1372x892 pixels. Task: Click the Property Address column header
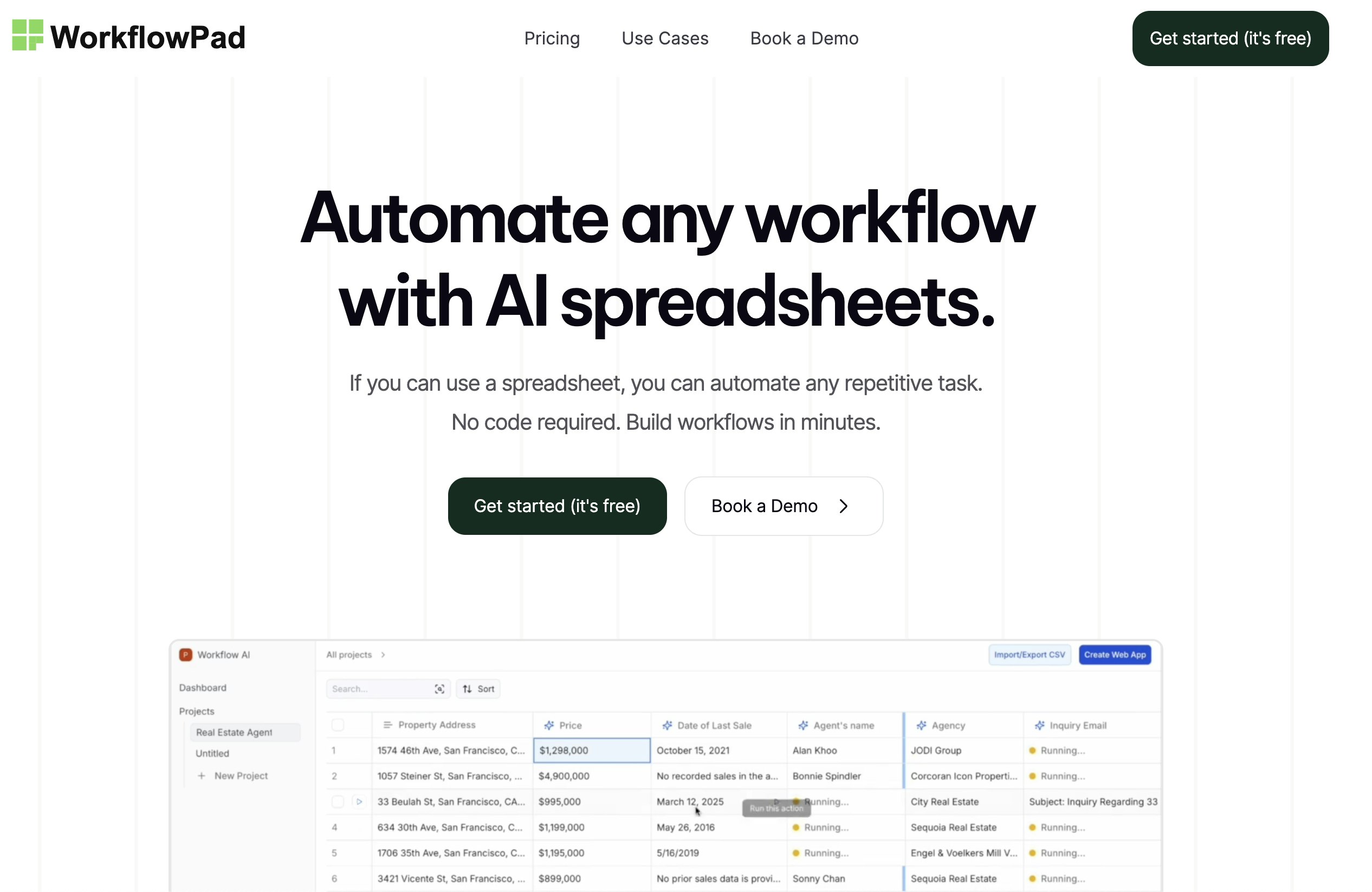452,725
